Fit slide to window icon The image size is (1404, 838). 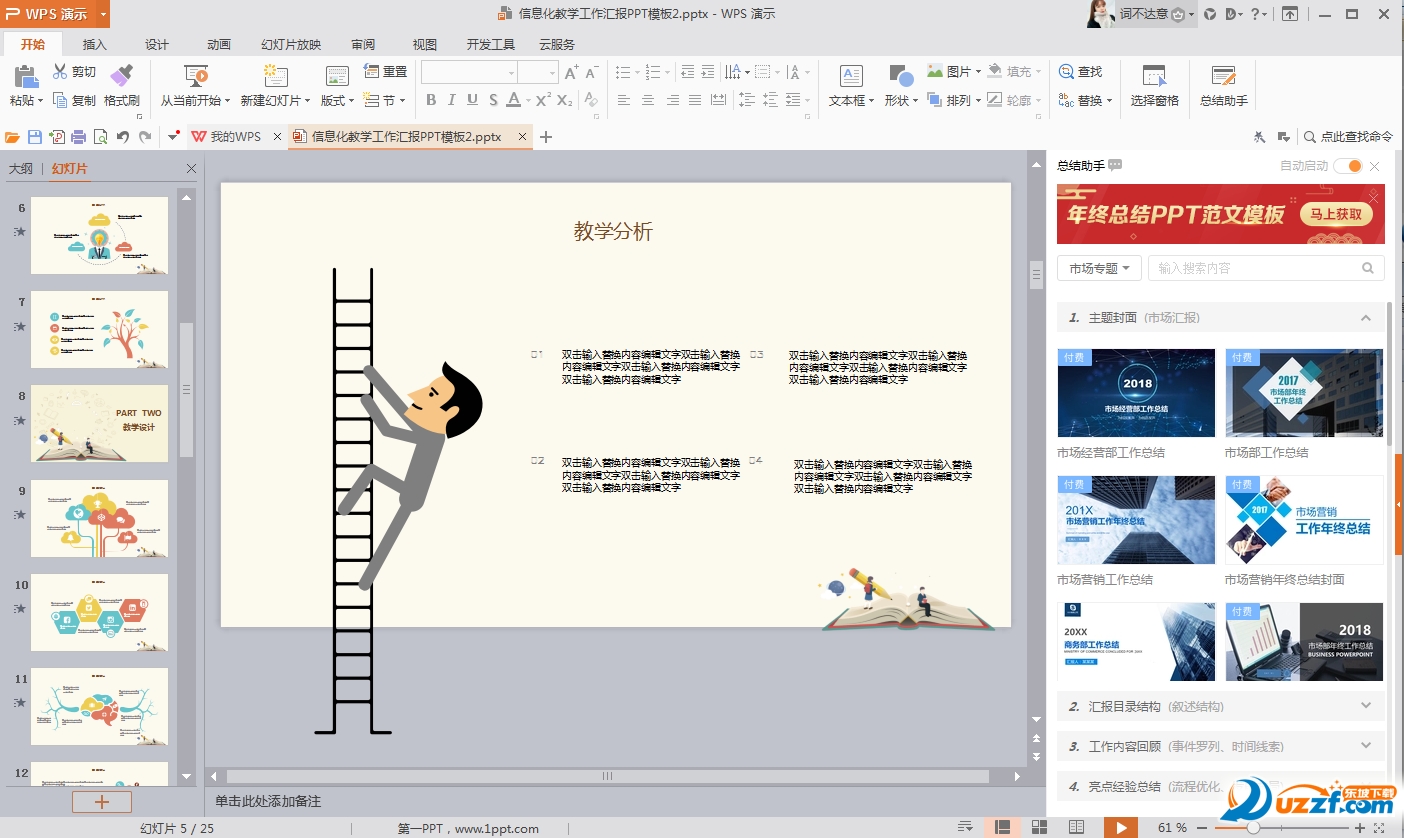click(1381, 827)
